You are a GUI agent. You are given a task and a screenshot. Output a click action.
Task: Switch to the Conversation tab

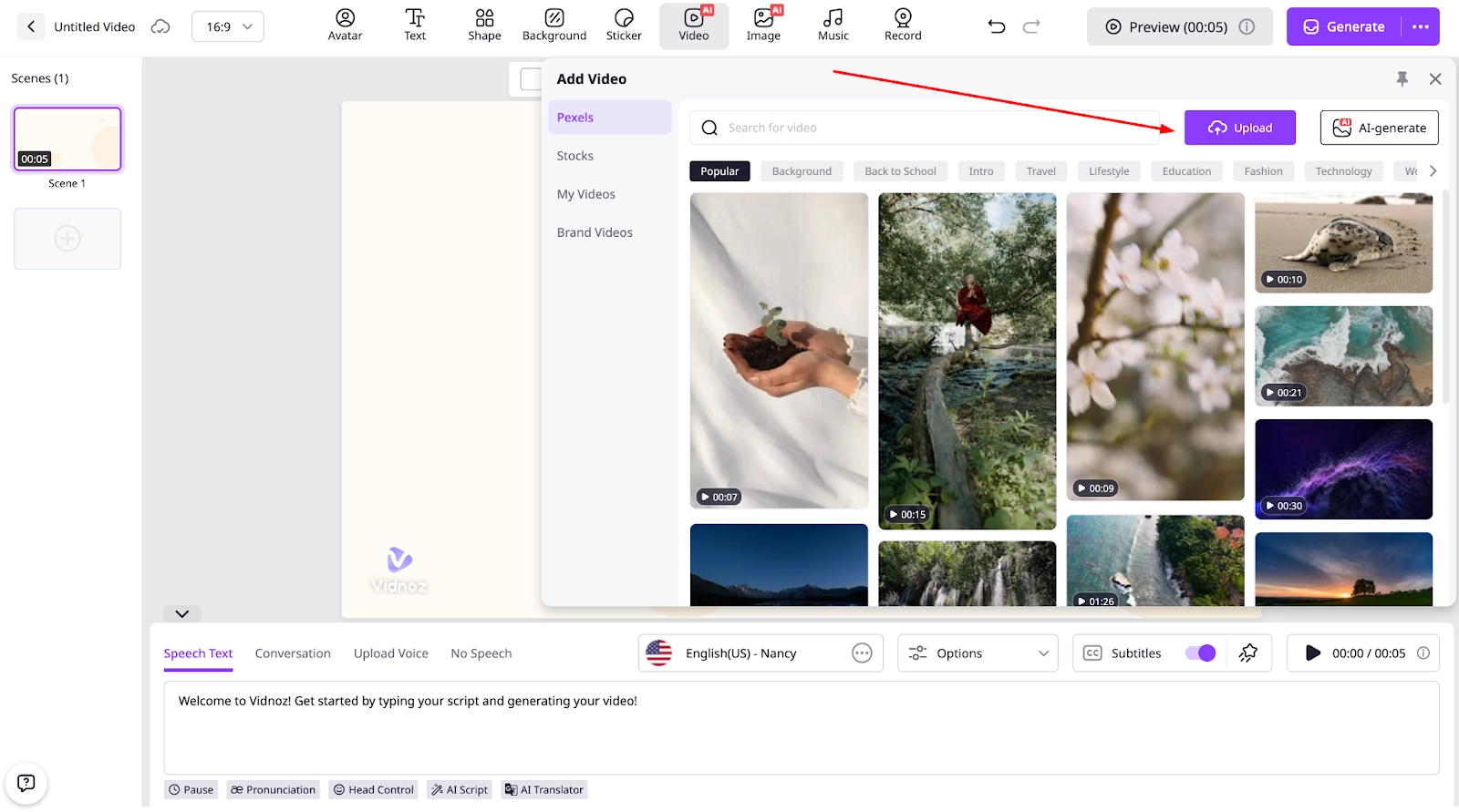coord(293,653)
